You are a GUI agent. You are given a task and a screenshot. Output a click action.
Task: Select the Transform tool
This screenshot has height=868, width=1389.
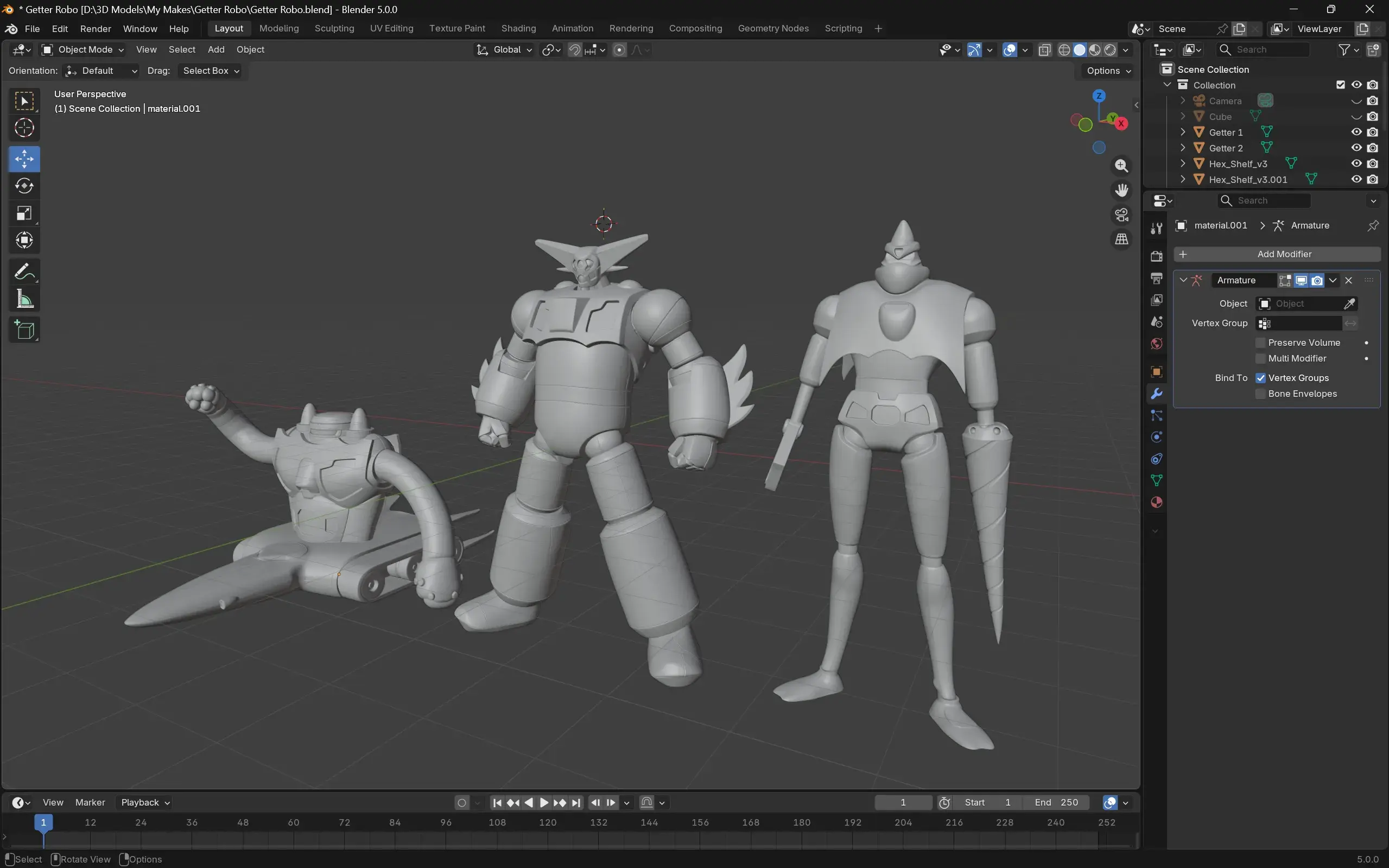[24, 240]
